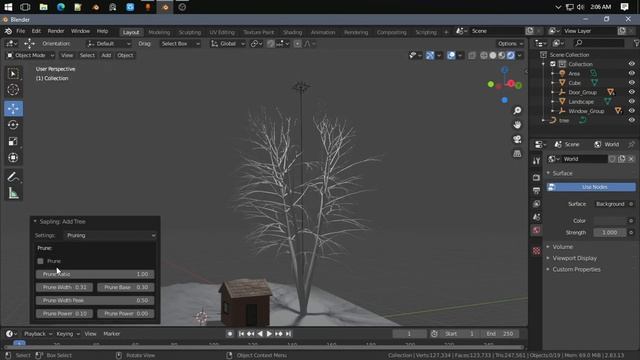Image resolution: width=640 pixels, height=360 pixels.
Task: Activate the Move tool
Action: 13,109
